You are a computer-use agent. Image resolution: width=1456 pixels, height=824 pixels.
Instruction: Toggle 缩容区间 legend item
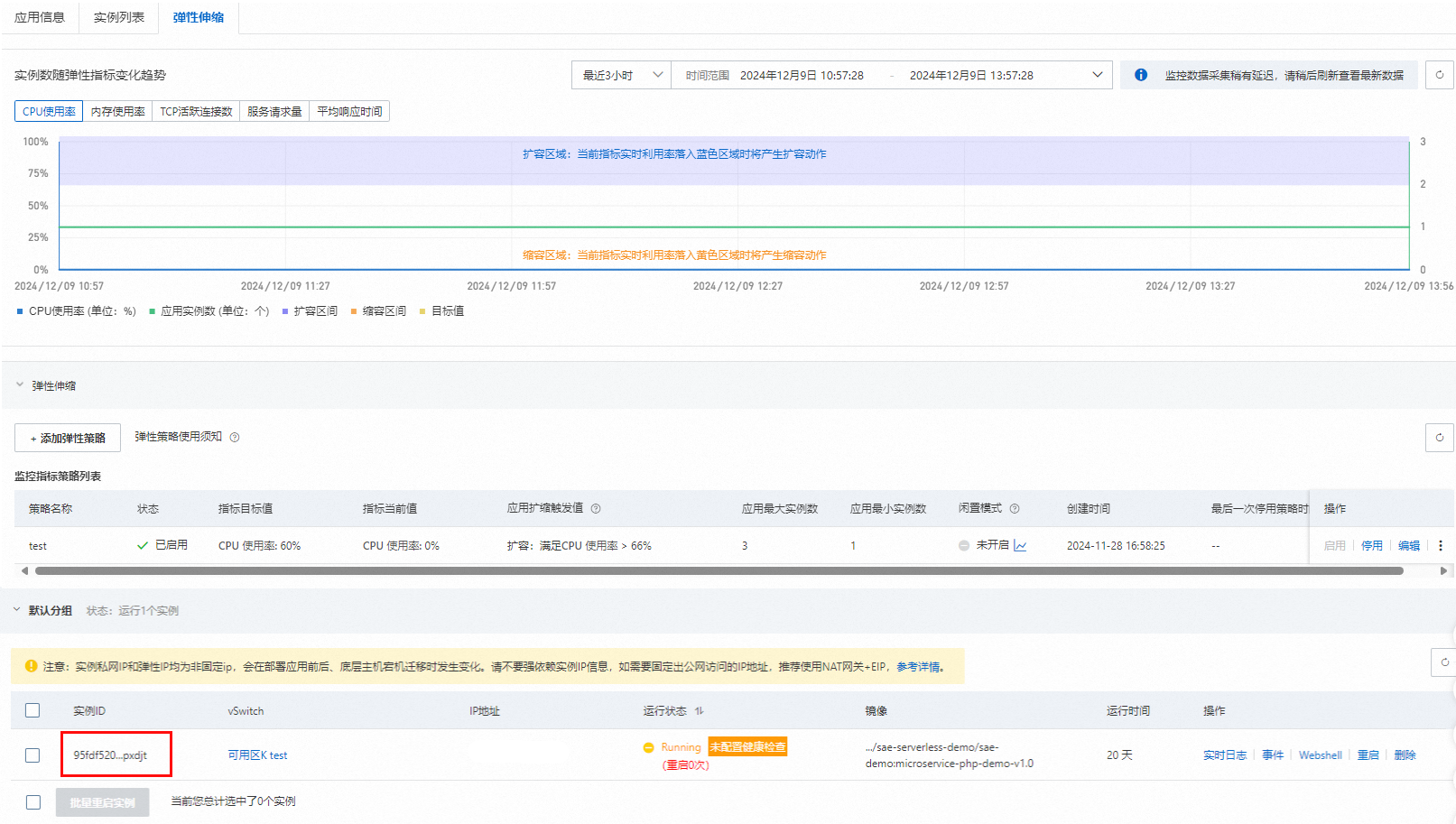[x=378, y=311]
